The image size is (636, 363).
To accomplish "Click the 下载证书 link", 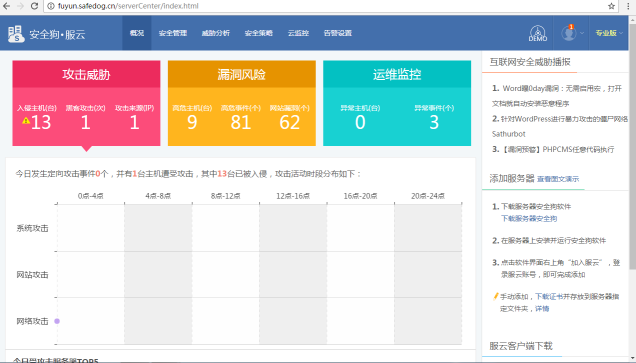I will click(x=549, y=296).
